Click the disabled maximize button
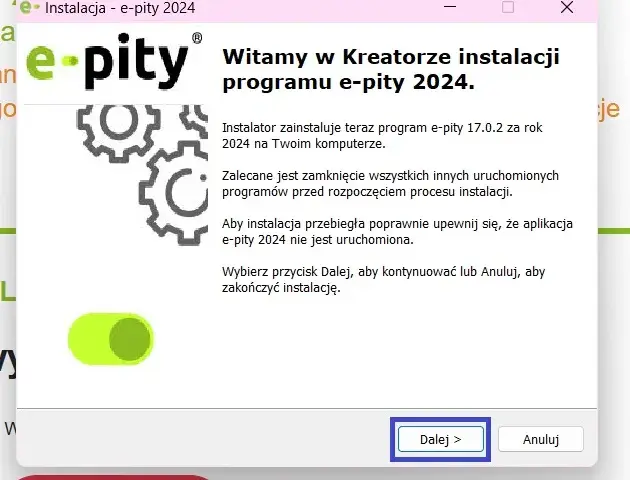This screenshot has height=480, width=630. (x=508, y=7)
